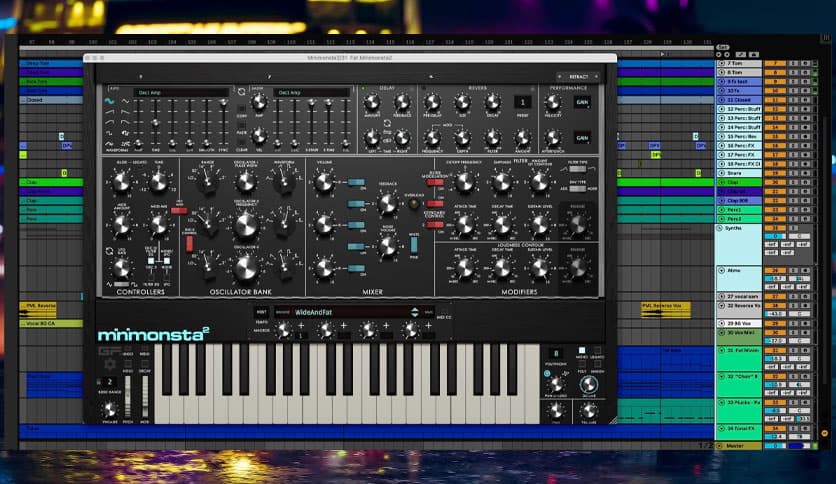Enable the Mono checkbox near Polyphony
Image resolution: width=836 pixels, height=484 pixels.
click(582, 350)
